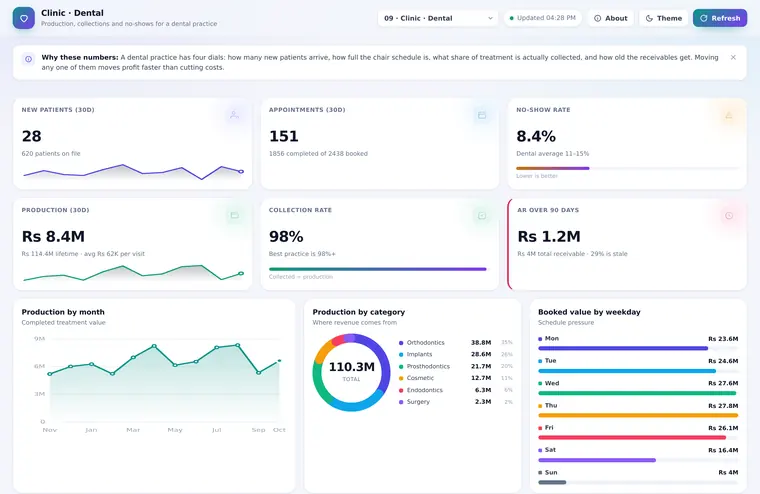The height and width of the screenshot is (494, 760).
Task: Open the About dialog
Action: (x=611, y=18)
